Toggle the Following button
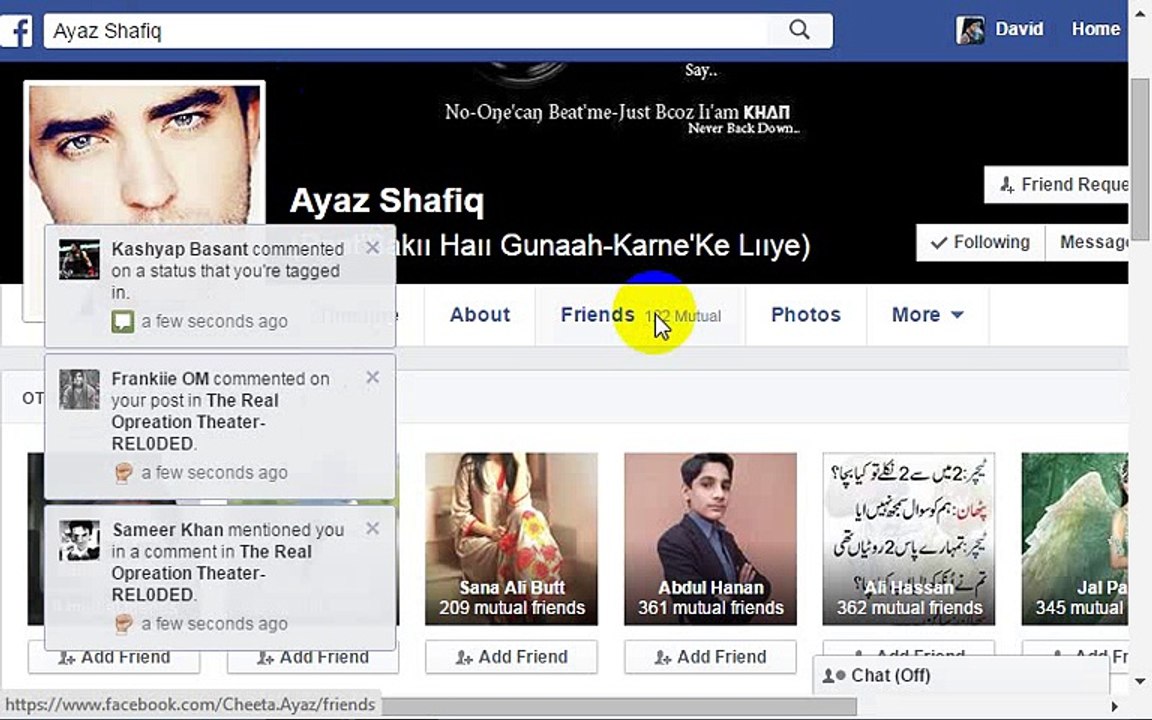1152x720 pixels. coord(980,242)
